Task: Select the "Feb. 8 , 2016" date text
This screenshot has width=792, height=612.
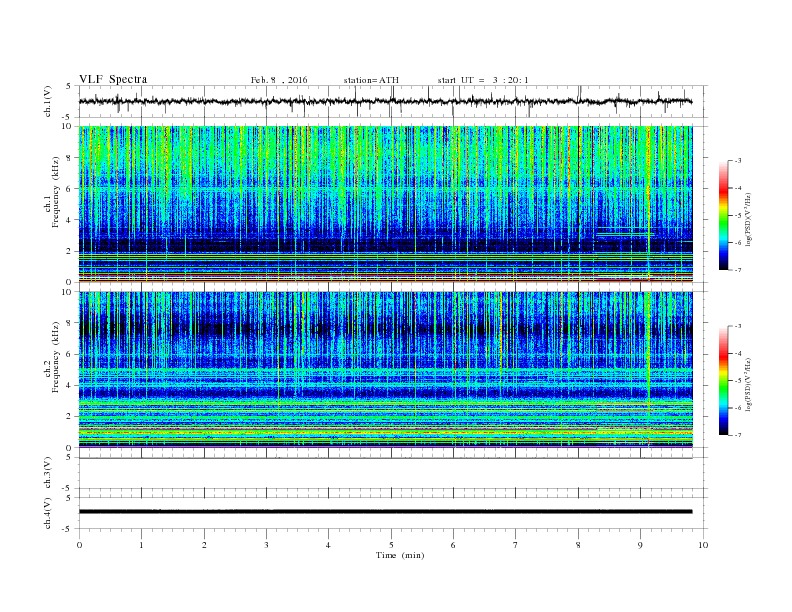Action: pyautogui.click(x=279, y=80)
